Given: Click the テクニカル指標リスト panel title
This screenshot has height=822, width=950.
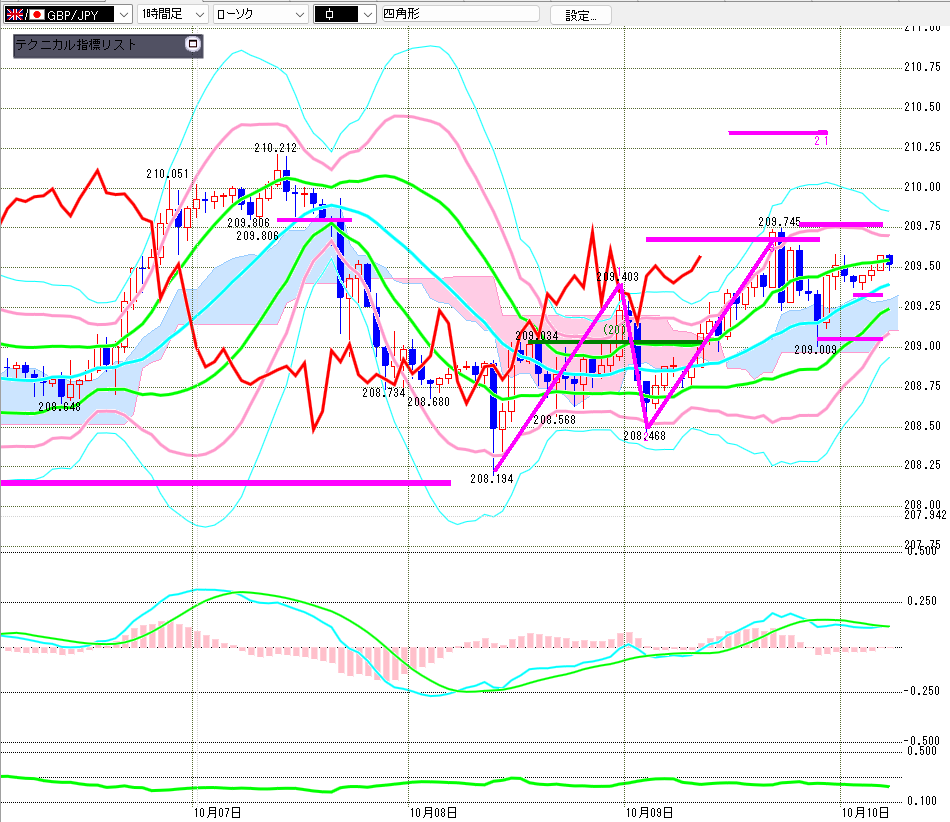Looking at the screenshot, I should [x=76, y=44].
